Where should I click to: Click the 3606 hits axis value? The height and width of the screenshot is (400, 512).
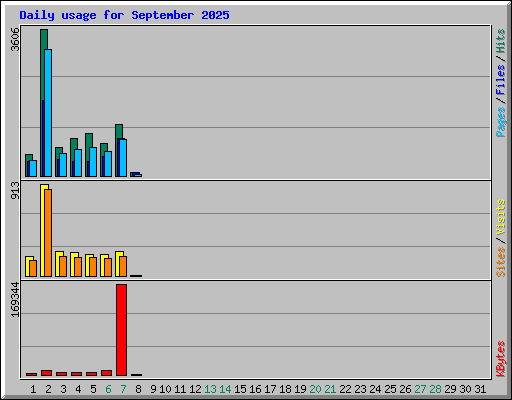tap(15, 39)
